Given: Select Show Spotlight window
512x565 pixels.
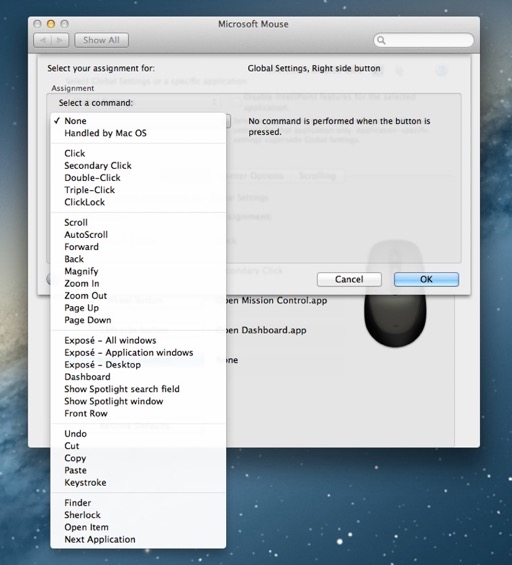Looking at the screenshot, I should point(138,401).
